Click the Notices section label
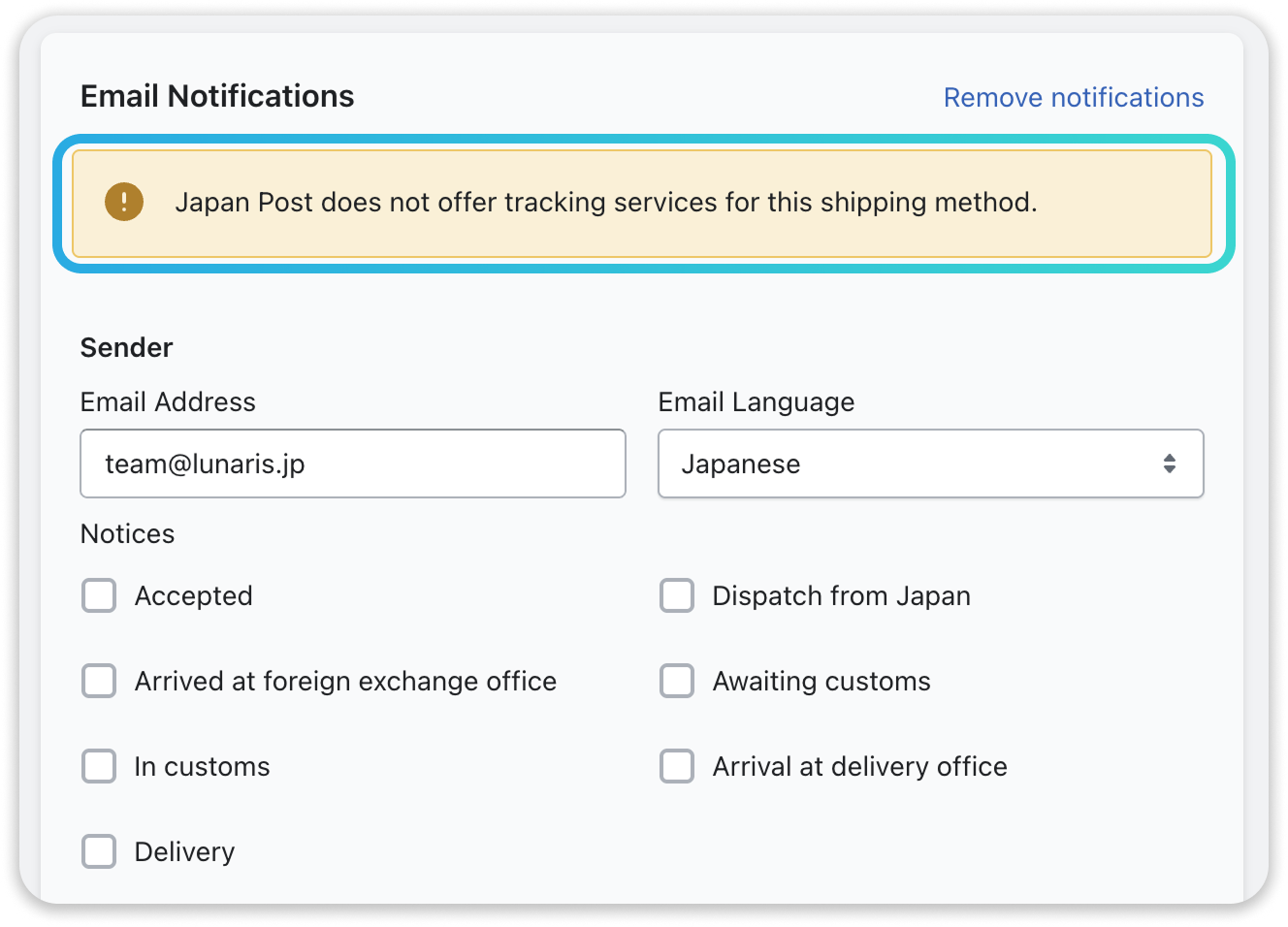This screenshot has height=927, width=1288. click(x=127, y=533)
